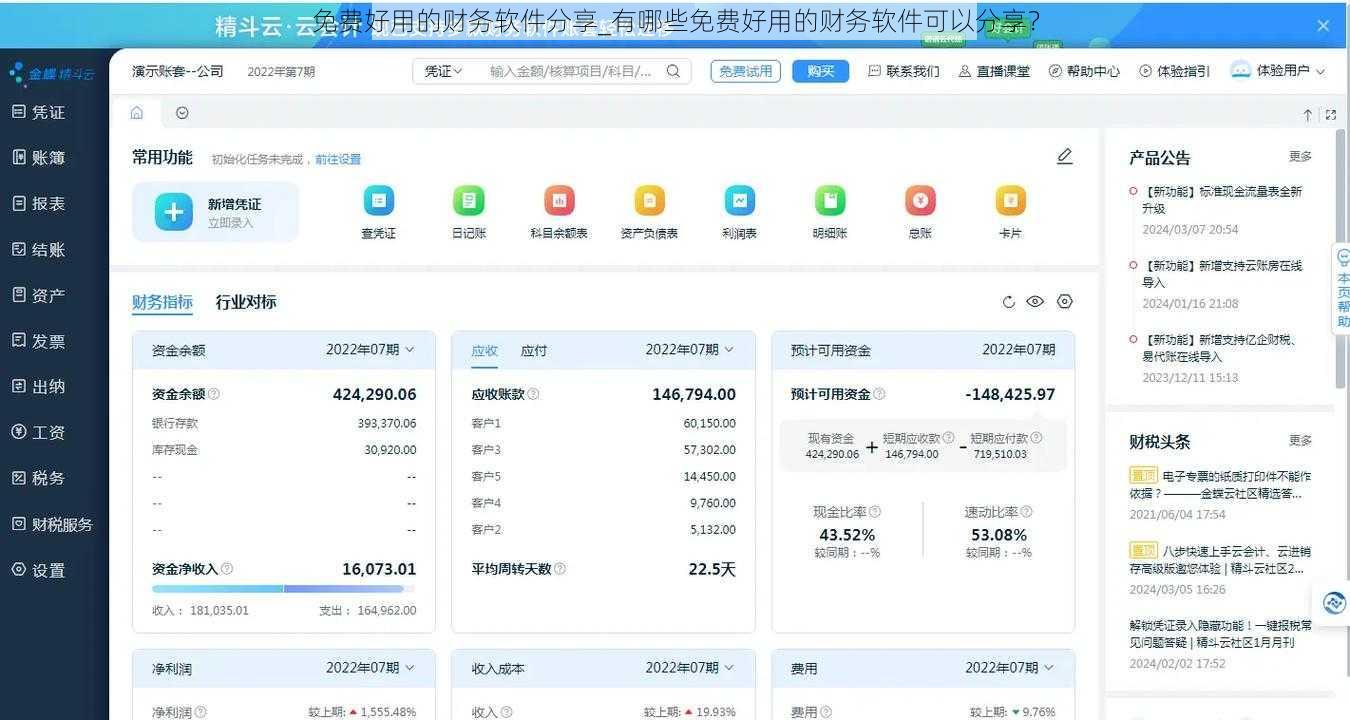Open the 报表 sidebar module
Image resolution: width=1350 pixels, height=720 pixels.
click(x=38, y=203)
